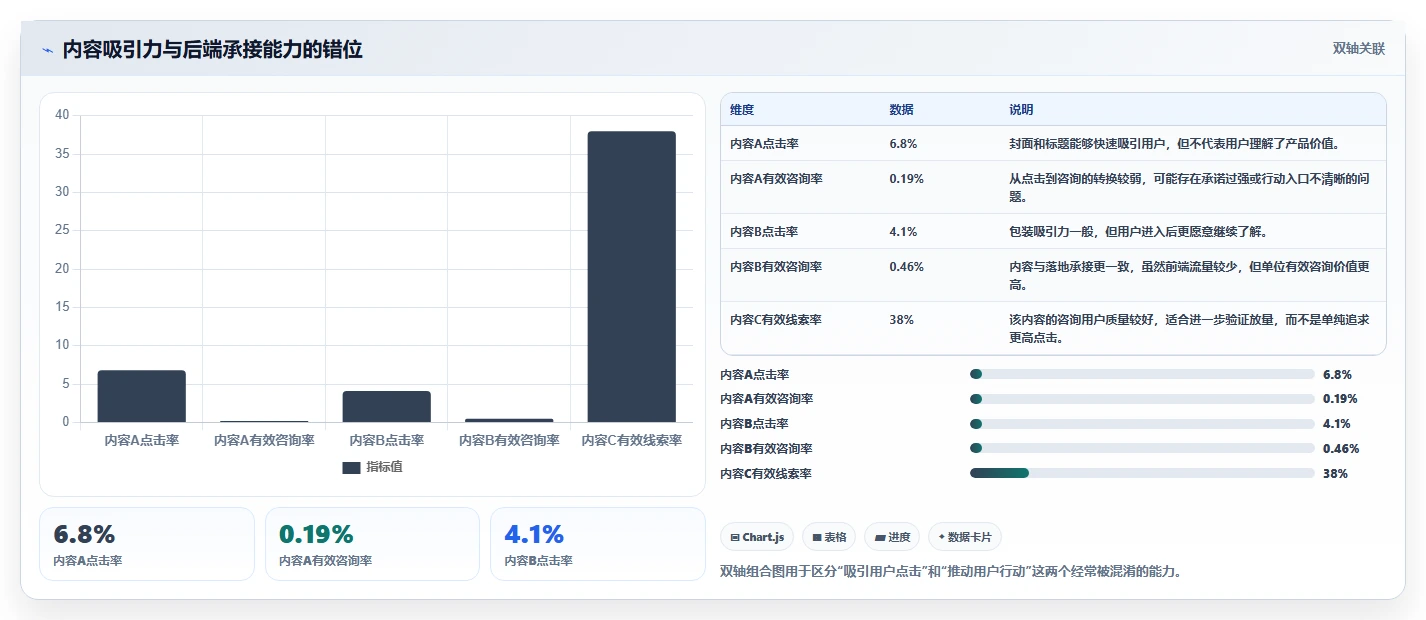Click the 内容A有效咨询率 x-axis label
Image resolution: width=1426 pixels, height=620 pixels.
264,441
